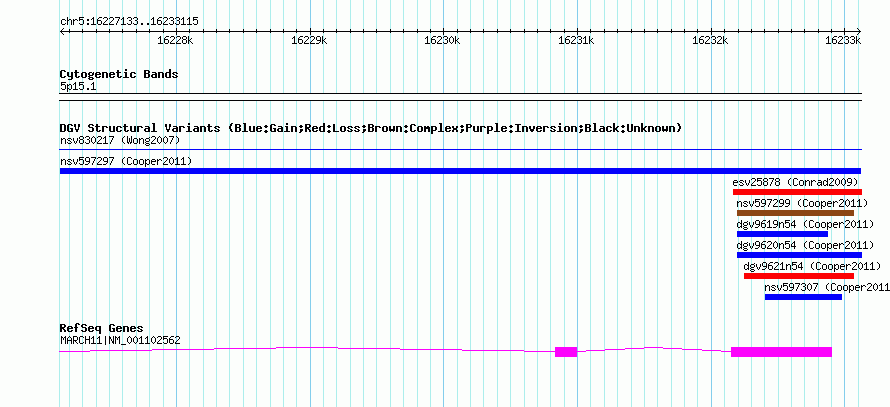The image size is (890, 407).
Task: Click the thin blue nsv830217 variant line
Action: coord(461,150)
